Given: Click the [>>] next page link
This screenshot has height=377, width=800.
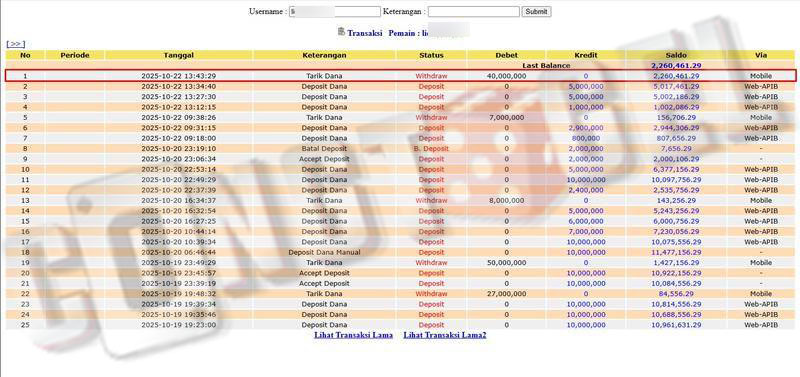Looking at the screenshot, I should click(15, 44).
